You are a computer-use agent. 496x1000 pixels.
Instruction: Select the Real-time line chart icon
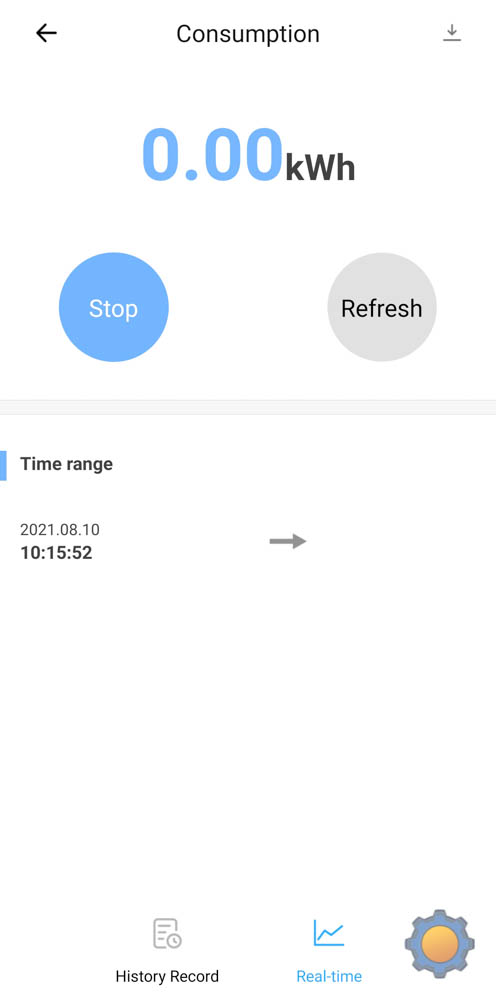(x=329, y=933)
